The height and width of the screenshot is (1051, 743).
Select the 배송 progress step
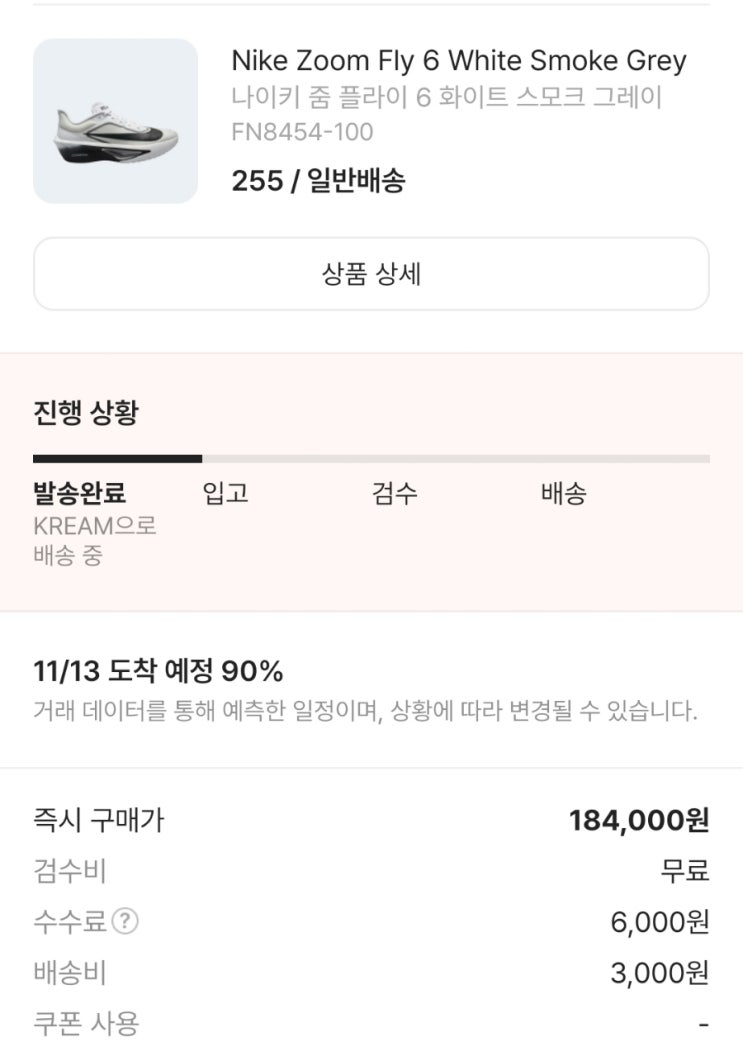(564, 493)
